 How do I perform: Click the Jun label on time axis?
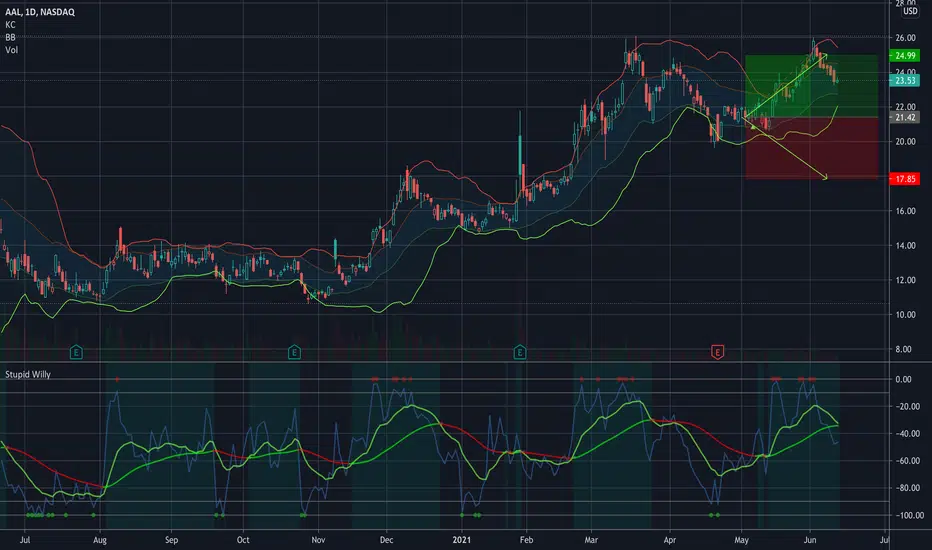tap(810, 540)
